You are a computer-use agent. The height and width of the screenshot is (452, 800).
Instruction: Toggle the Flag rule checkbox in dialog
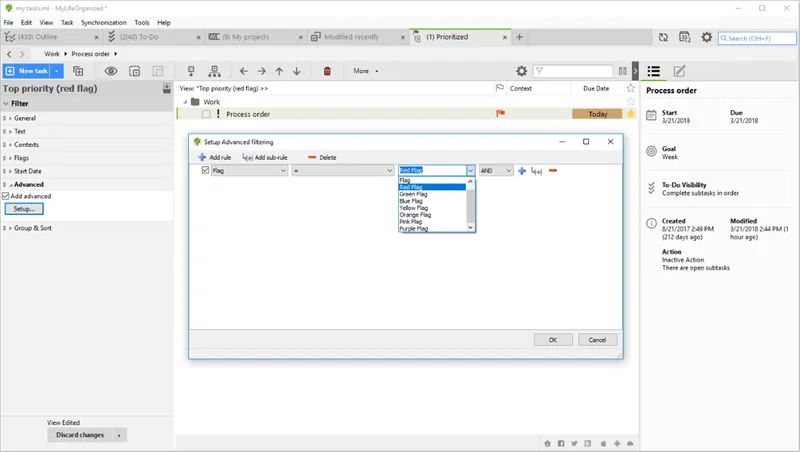[206, 171]
